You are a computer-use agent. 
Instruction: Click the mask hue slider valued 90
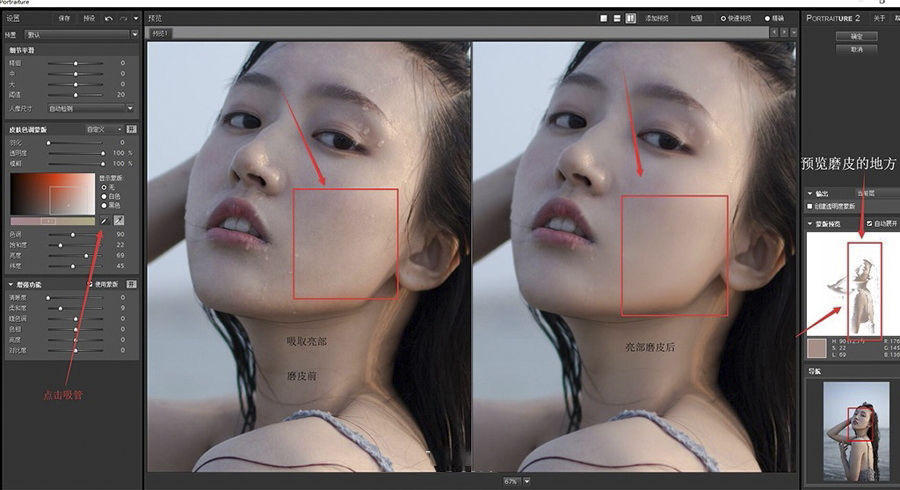tap(75, 235)
